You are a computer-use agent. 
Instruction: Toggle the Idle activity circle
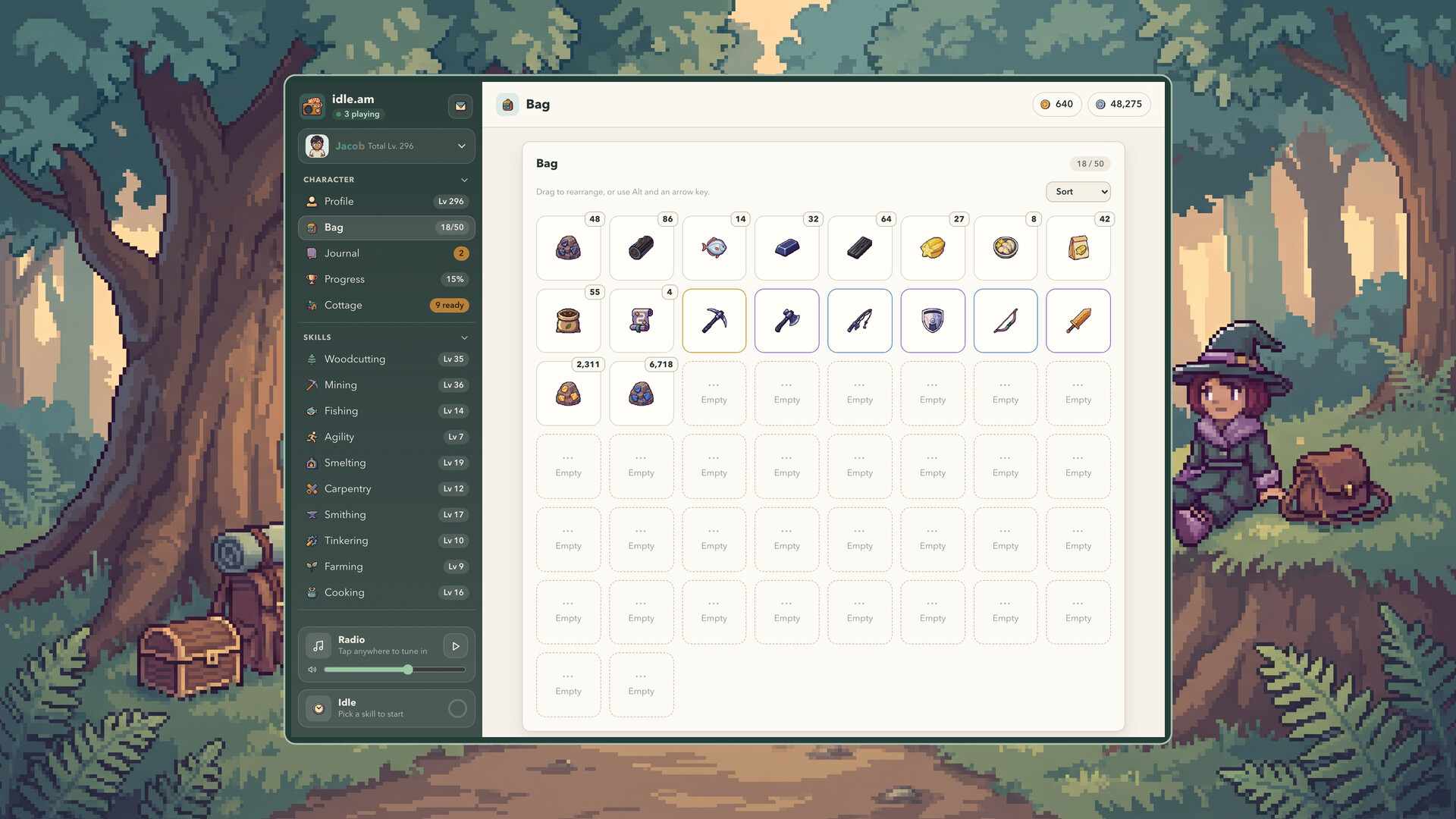pos(457,708)
